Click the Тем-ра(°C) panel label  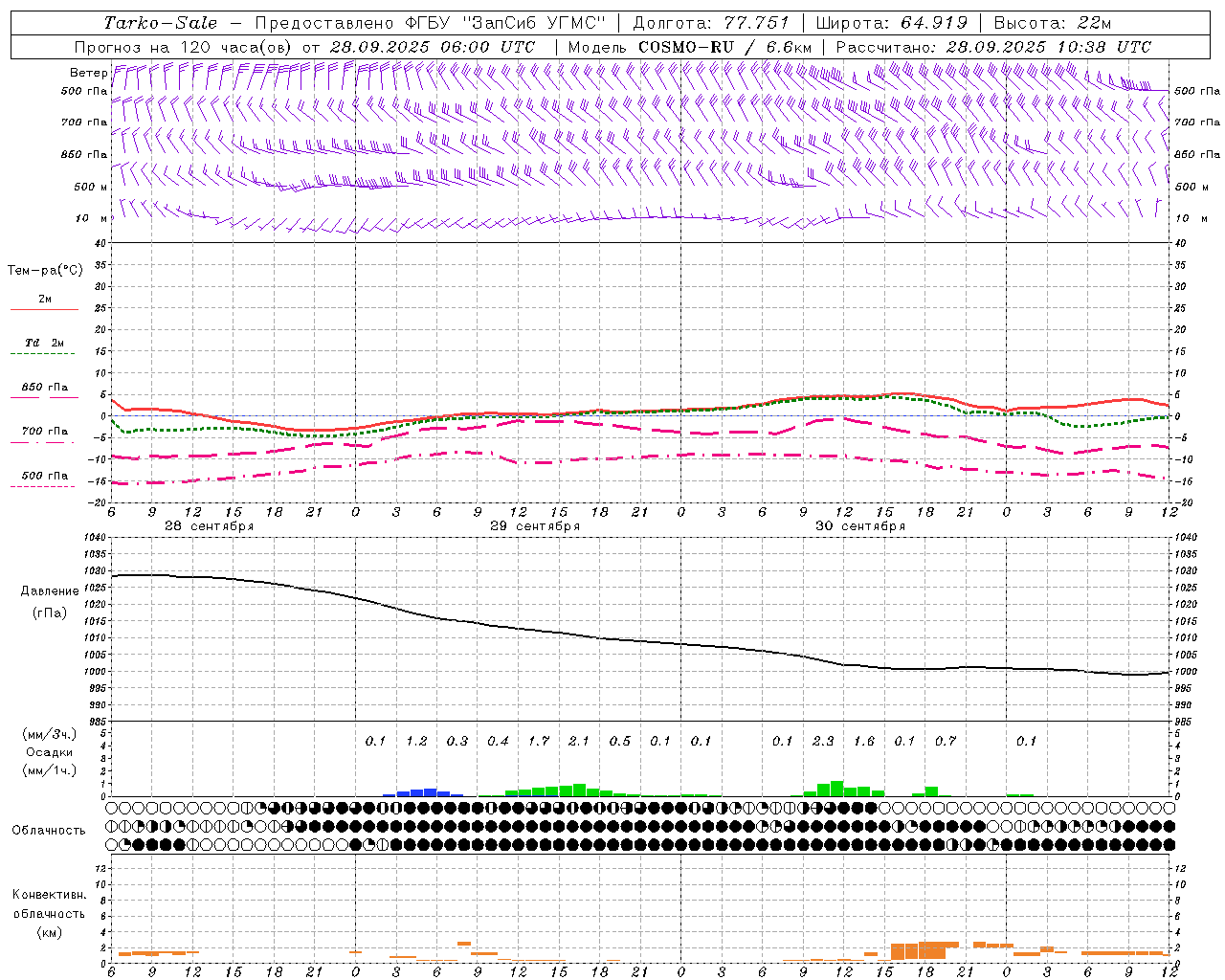pyautogui.click(x=45, y=271)
